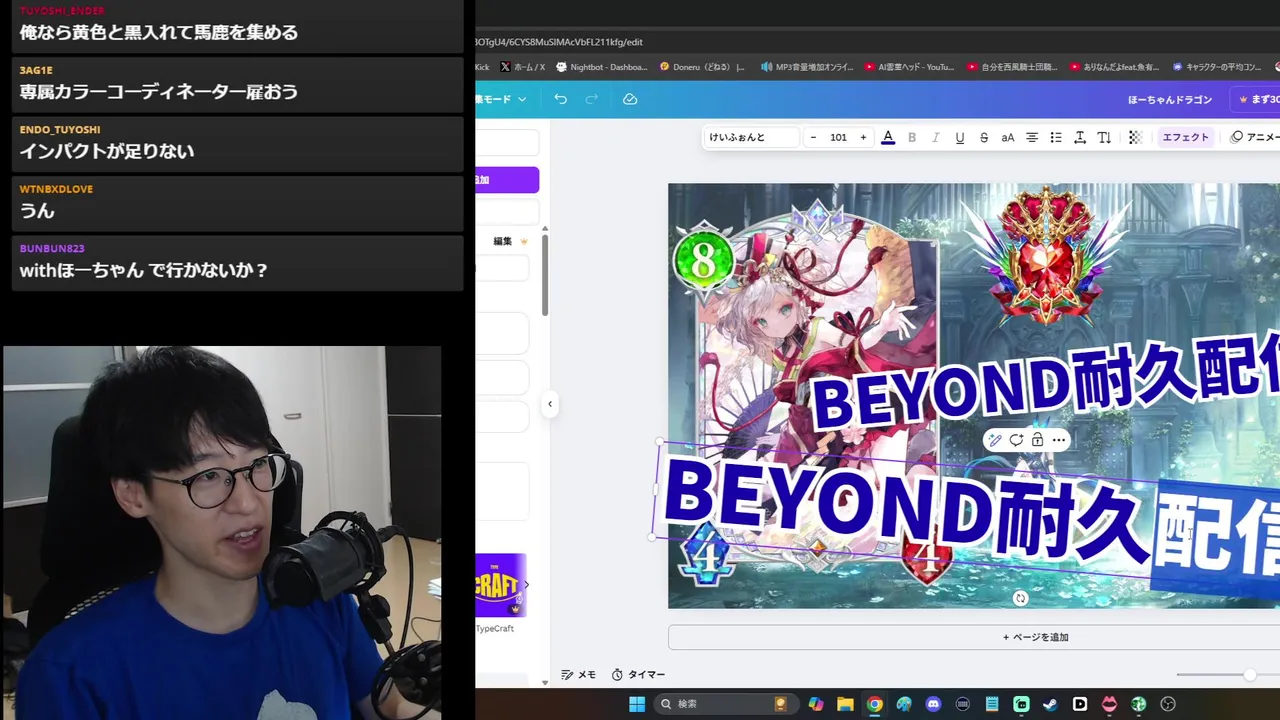Open the TypeCraft app thumbnail

(x=499, y=585)
